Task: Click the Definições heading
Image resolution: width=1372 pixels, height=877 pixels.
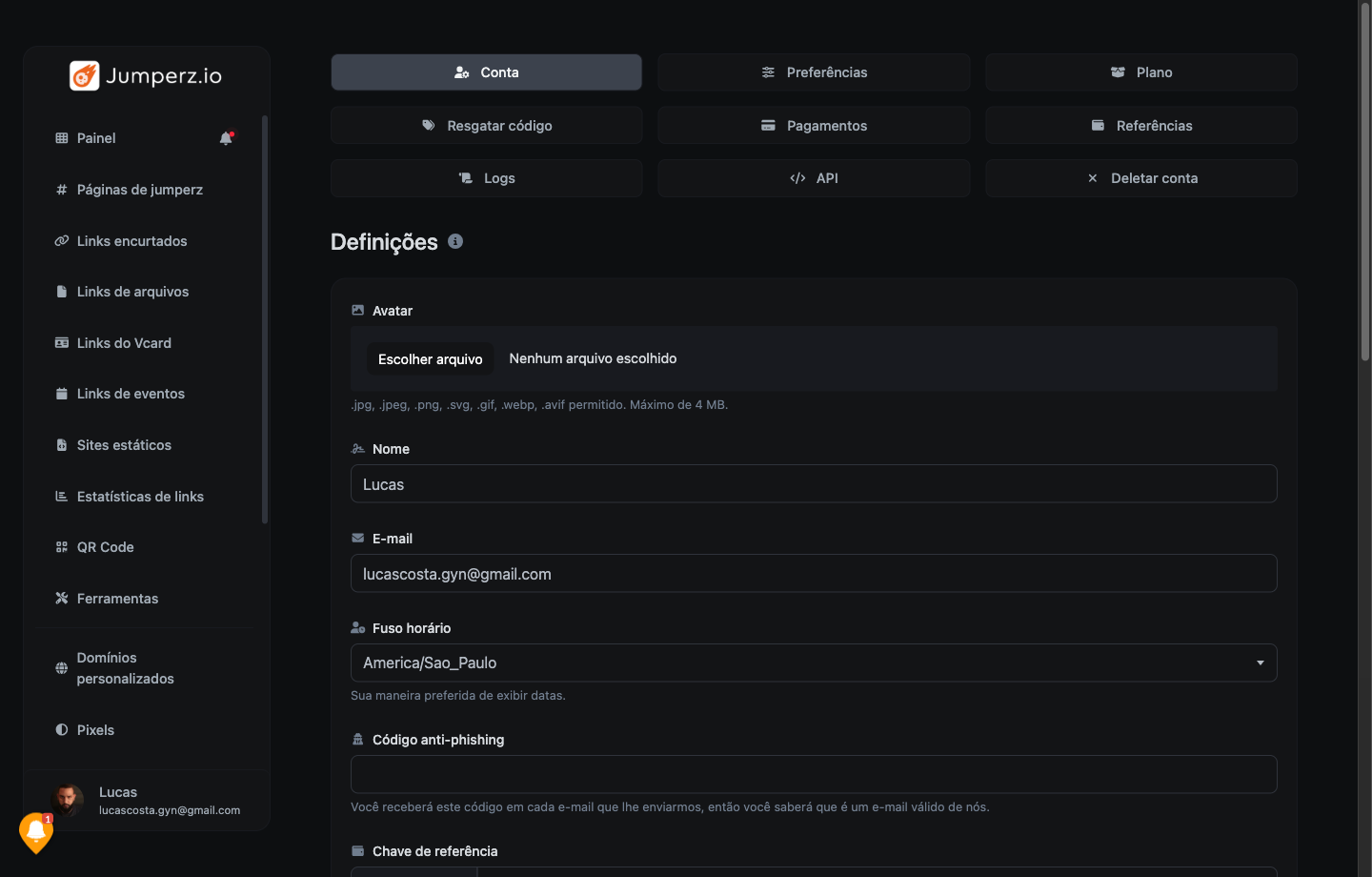Action: point(384,242)
